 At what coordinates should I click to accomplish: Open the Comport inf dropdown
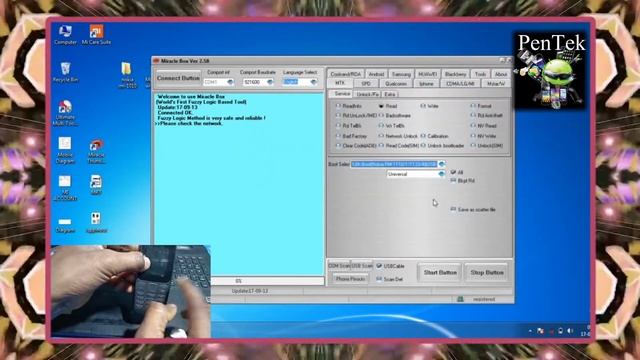coord(218,82)
